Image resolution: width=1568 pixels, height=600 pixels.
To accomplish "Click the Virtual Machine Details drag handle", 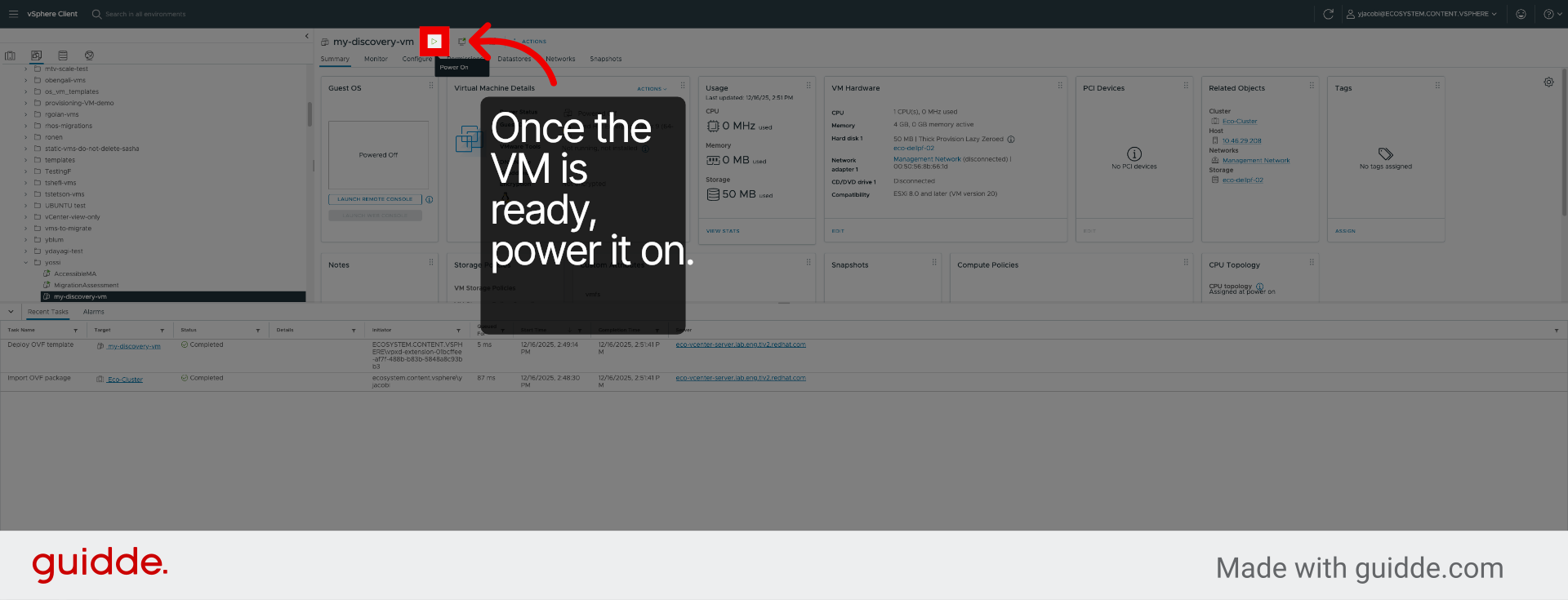I will pos(683,86).
